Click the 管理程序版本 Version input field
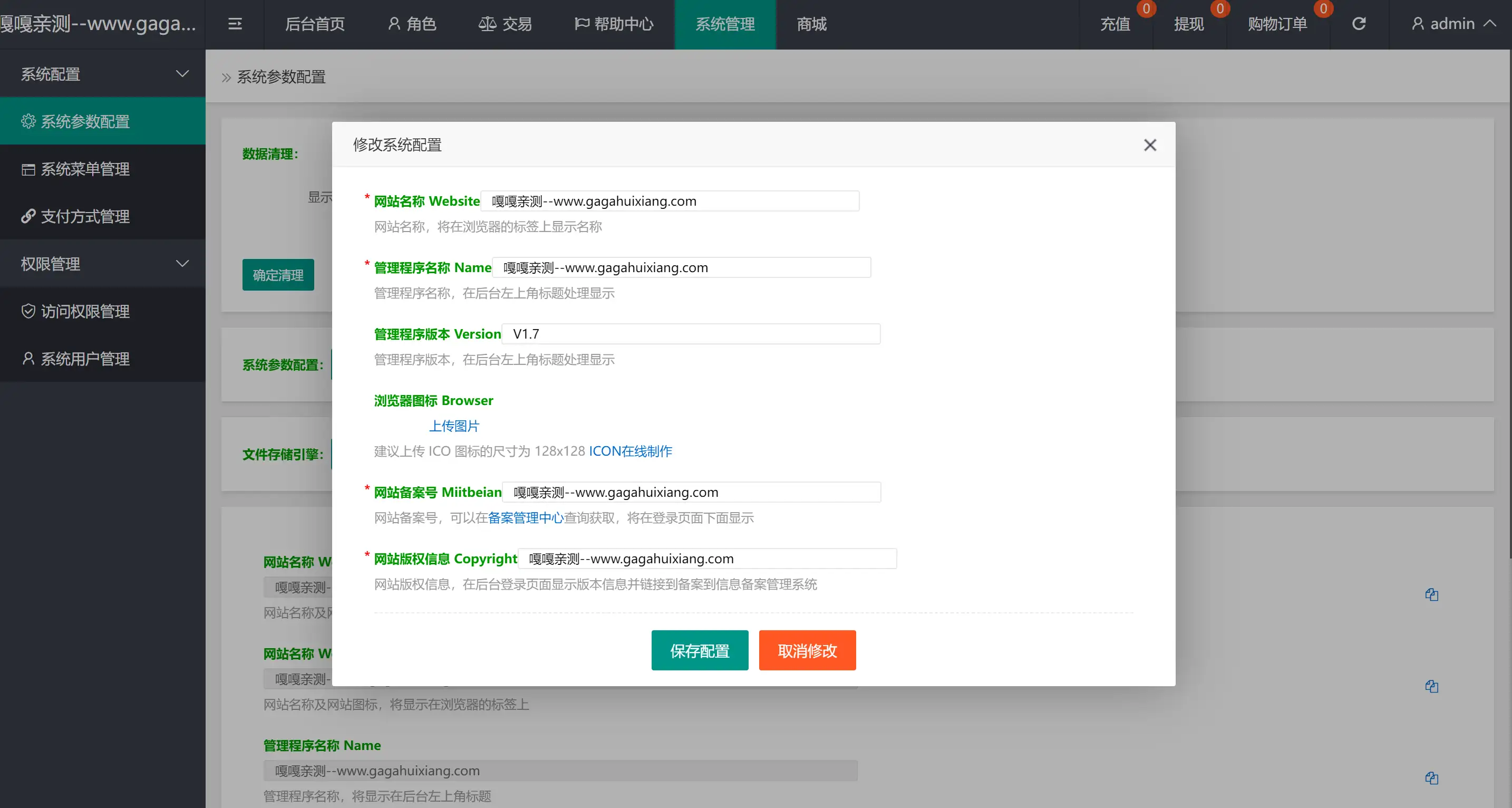1512x808 pixels. coord(691,334)
